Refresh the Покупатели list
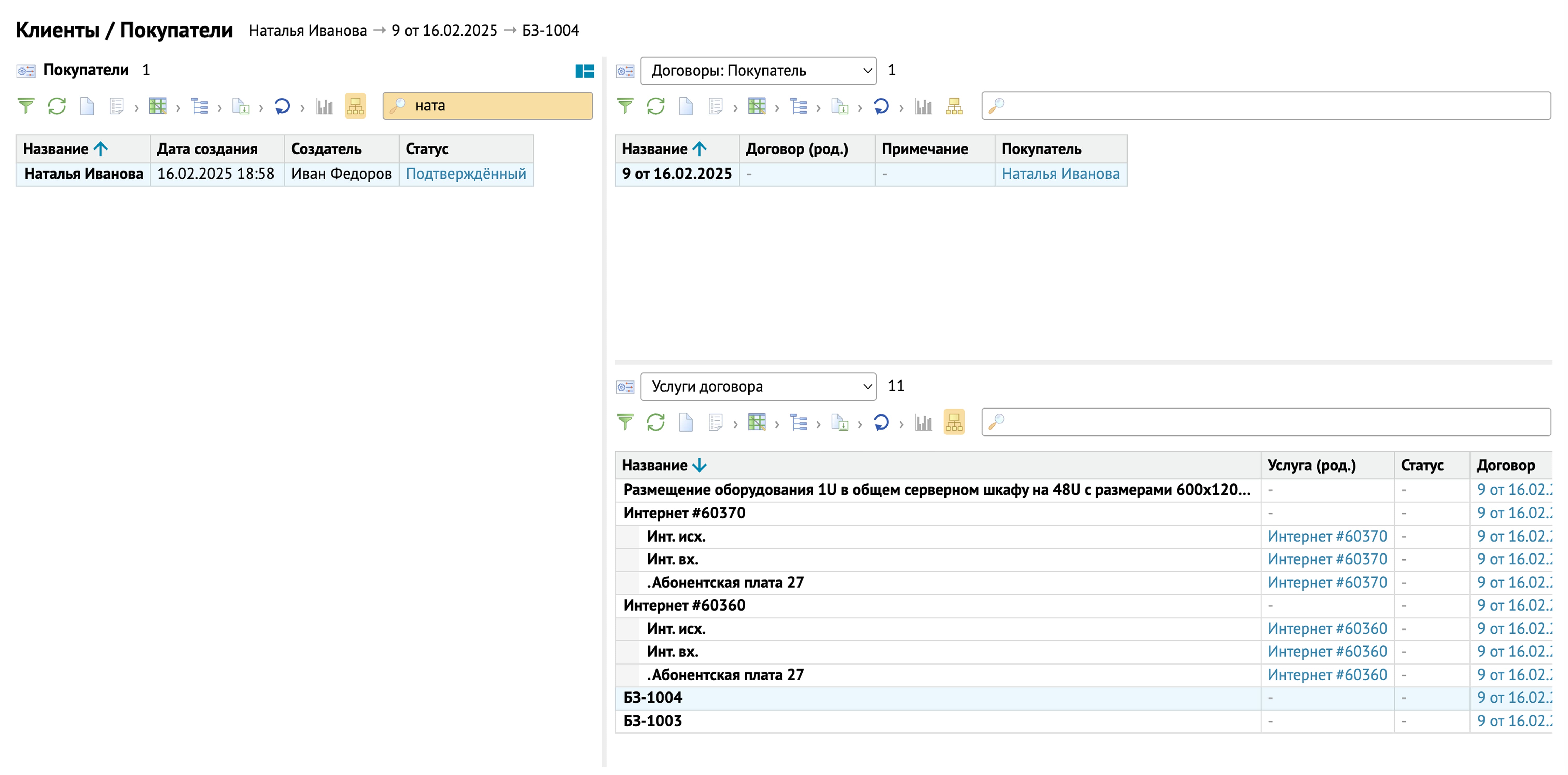This screenshot has width=1568, height=775. pos(57,106)
